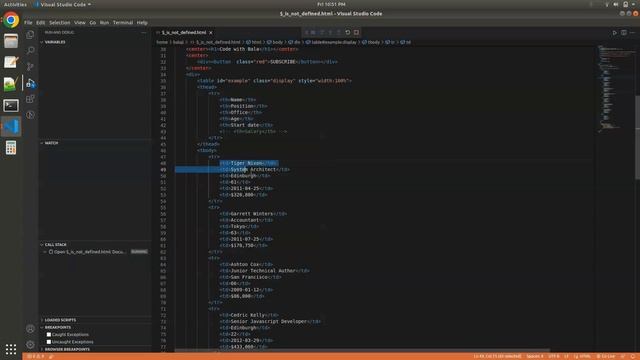Screen dimensions: 640x360
Task: Open the notifications bell in the status bar
Action: [633, 356]
